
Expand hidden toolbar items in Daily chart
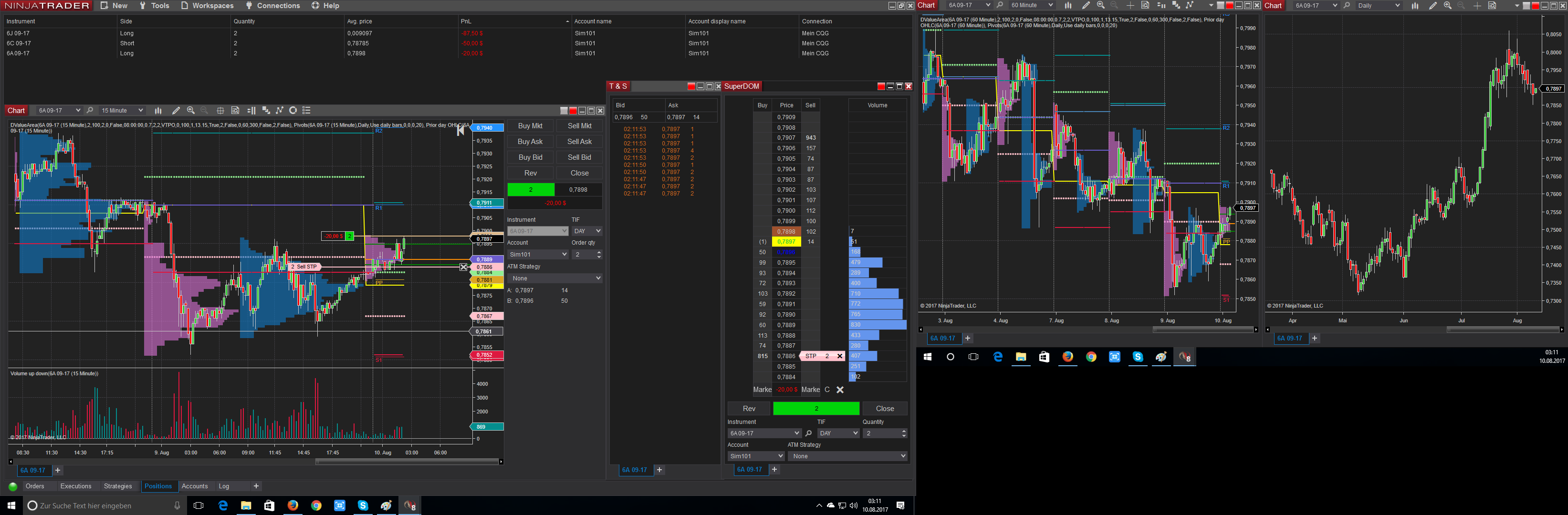(x=1516, y=5)
